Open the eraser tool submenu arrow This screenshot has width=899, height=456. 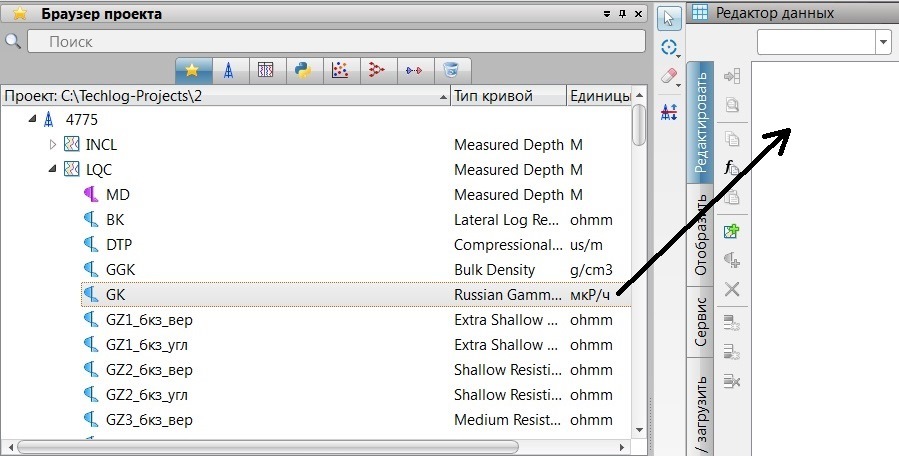click(678, 85)
